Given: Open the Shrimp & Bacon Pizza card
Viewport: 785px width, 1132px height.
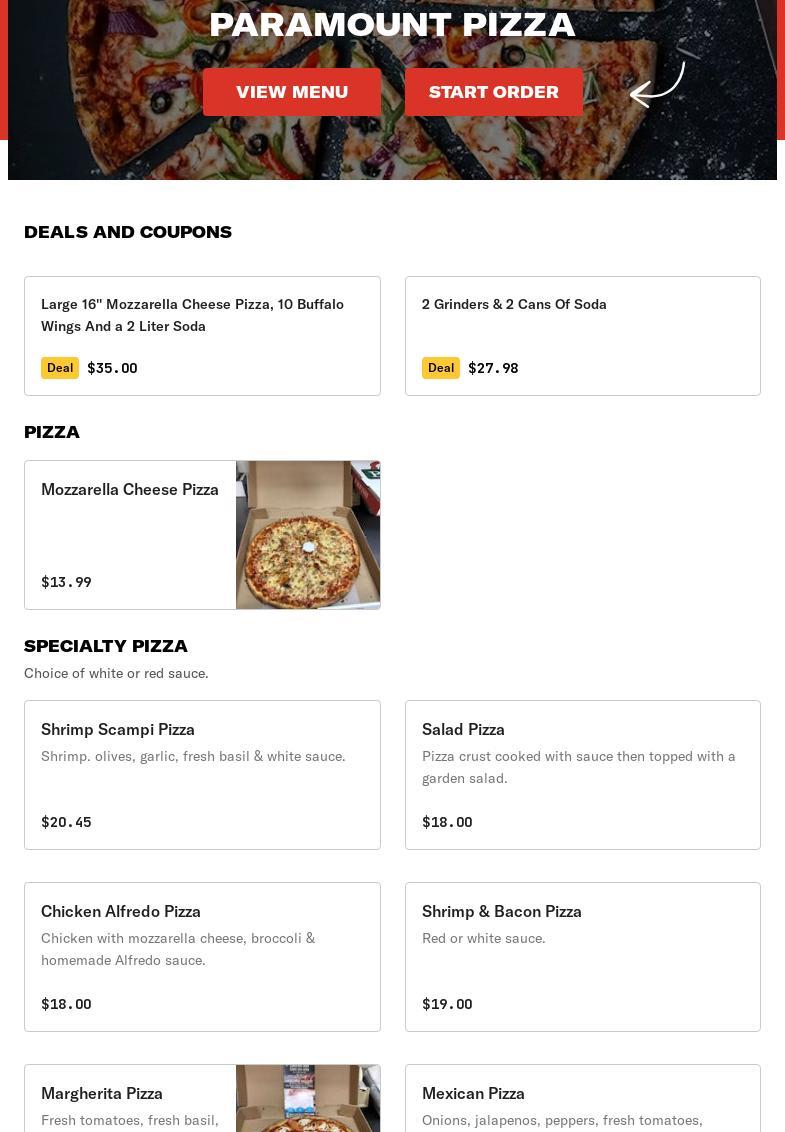Looking at the screenshot, I should tap(582, 956).
